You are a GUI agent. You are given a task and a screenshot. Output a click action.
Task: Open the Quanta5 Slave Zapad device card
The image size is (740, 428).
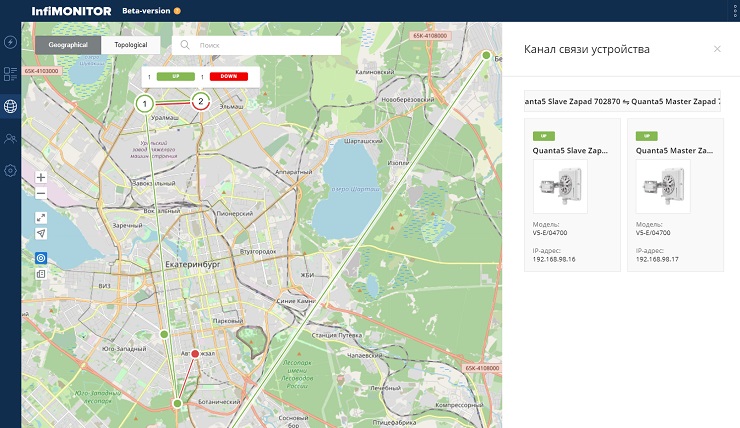[x=572, y=195]
